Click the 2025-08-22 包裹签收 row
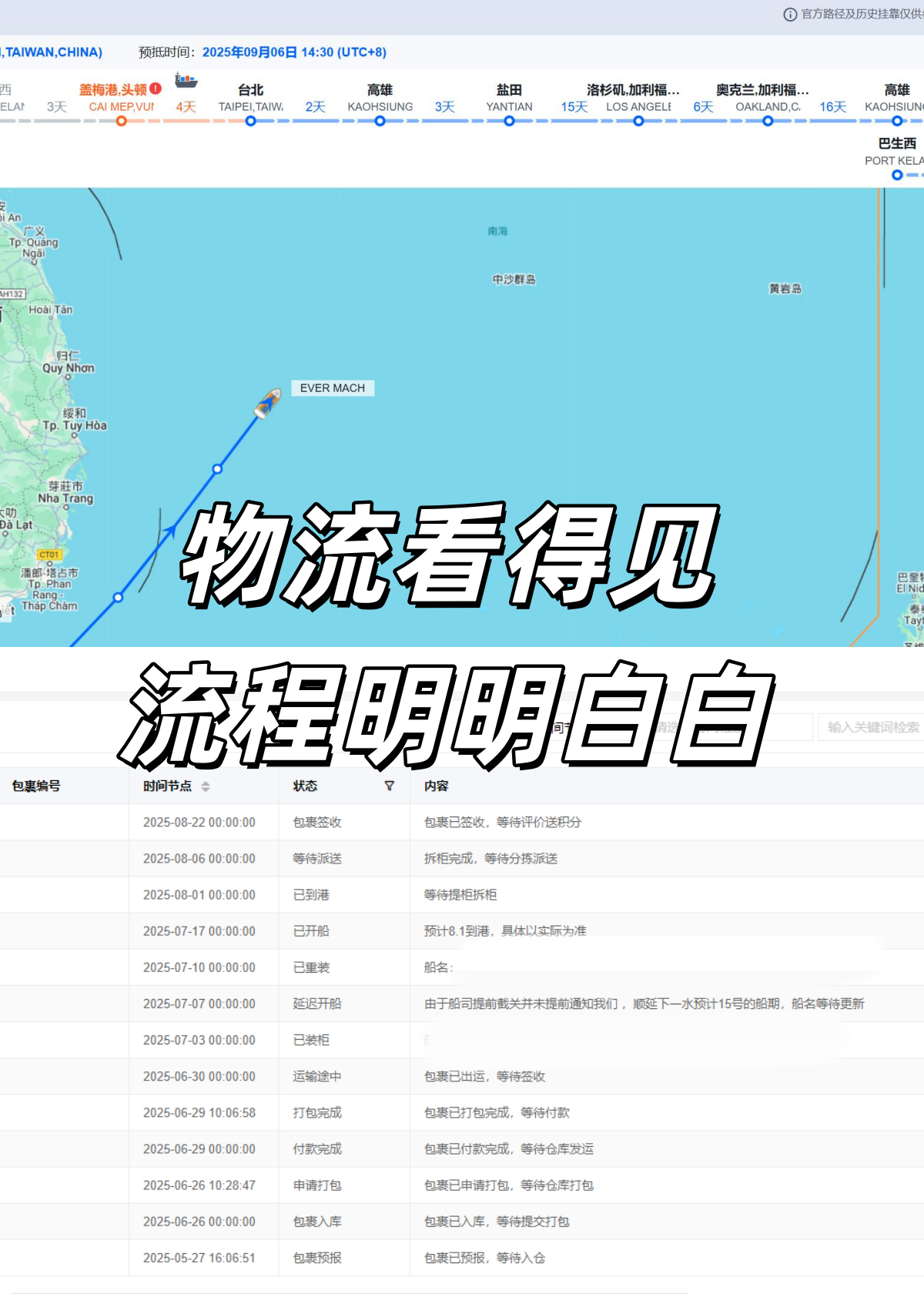The image size is (924, 1294). point(462,823)
